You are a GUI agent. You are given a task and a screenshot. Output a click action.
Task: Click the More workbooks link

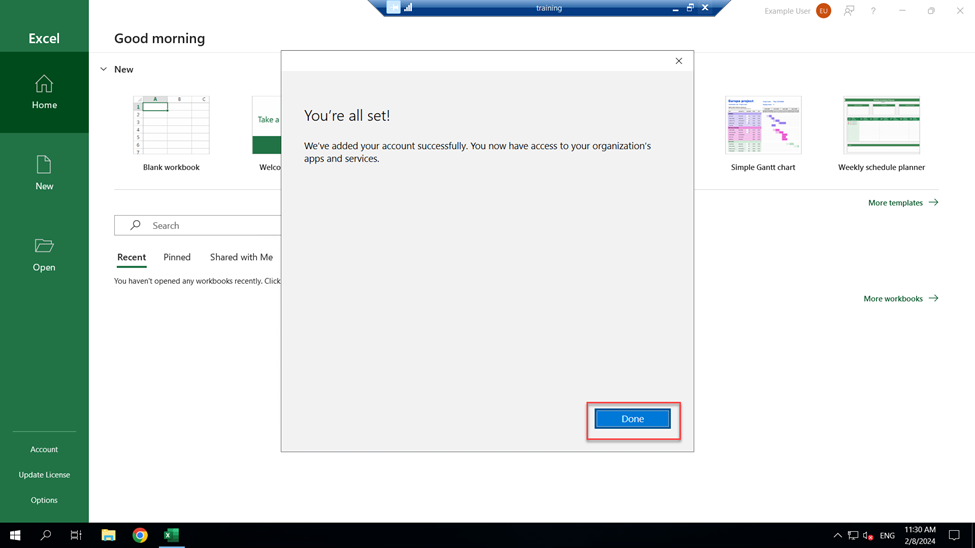coord(900,299)
